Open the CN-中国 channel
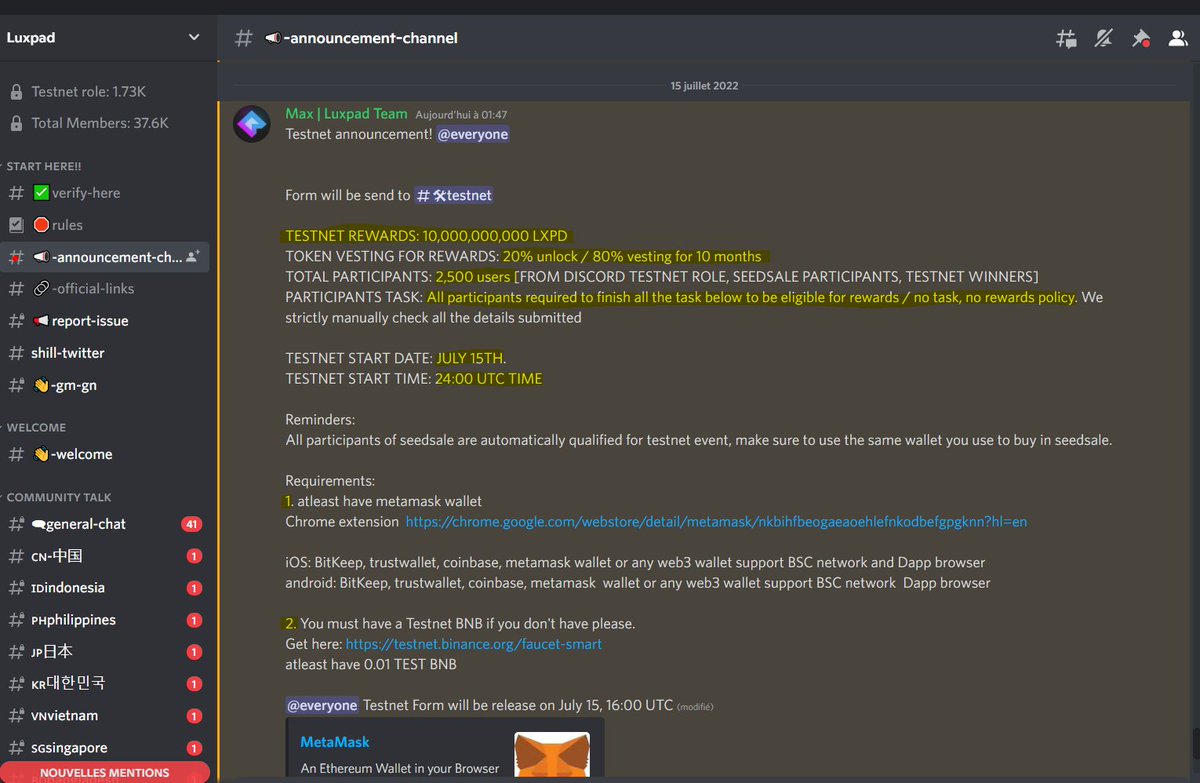This screenshot has height=783, width=1200. [105, 556]
